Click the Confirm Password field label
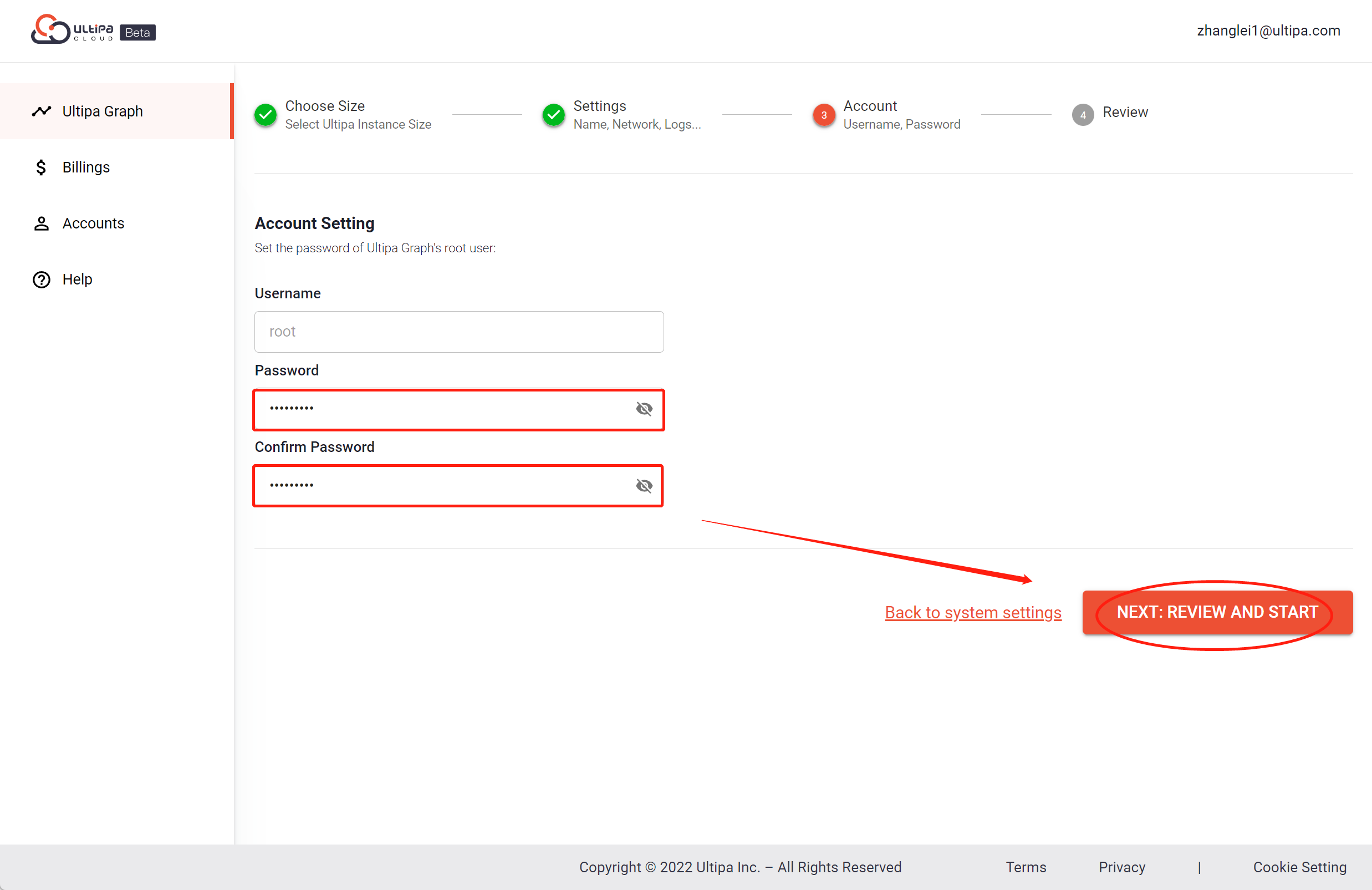The width and height of the screenshot is (1372, 890). [x=314, y=446]
